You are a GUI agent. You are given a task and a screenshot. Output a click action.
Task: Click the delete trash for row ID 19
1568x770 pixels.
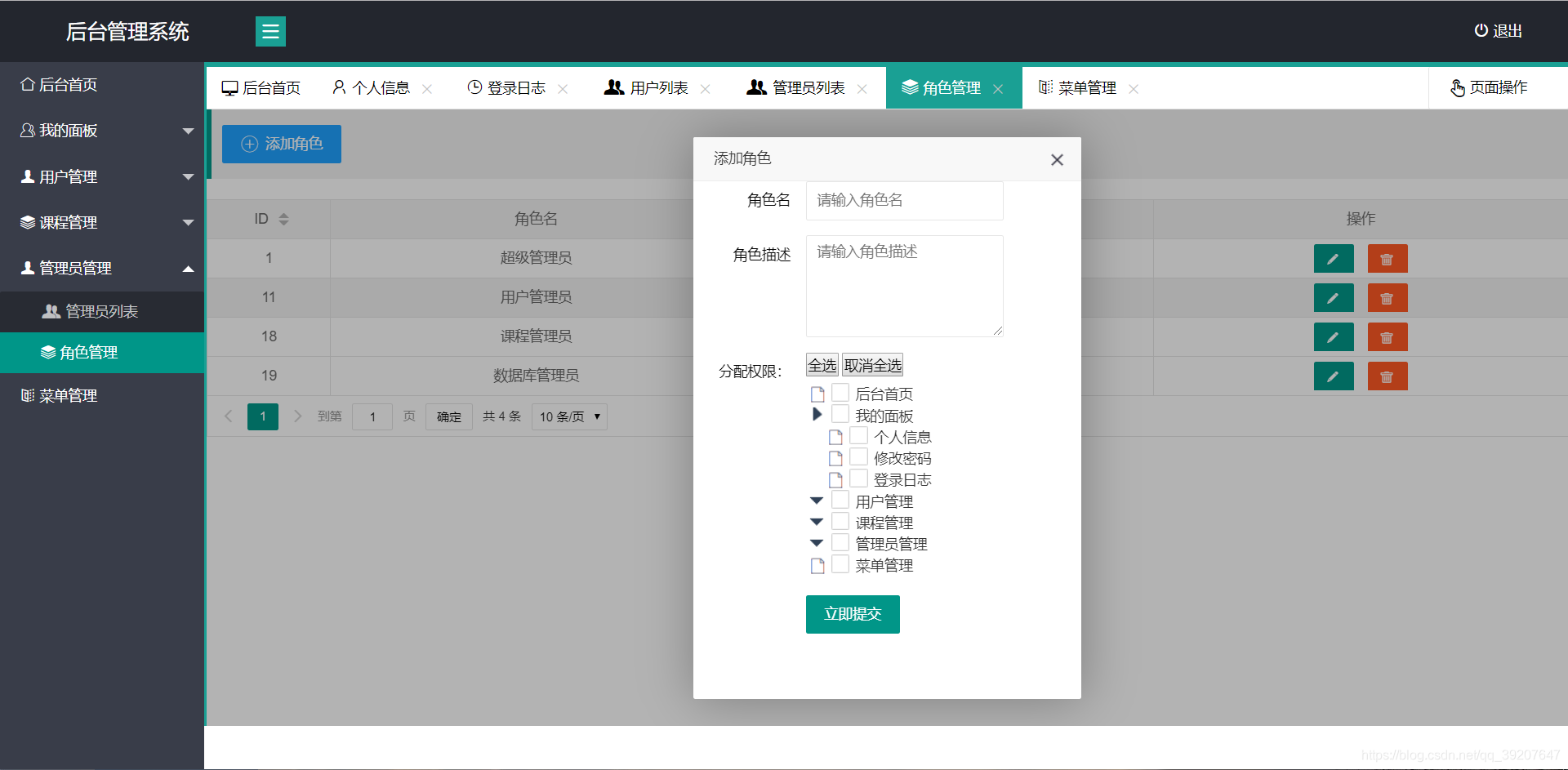point(1388,376)
